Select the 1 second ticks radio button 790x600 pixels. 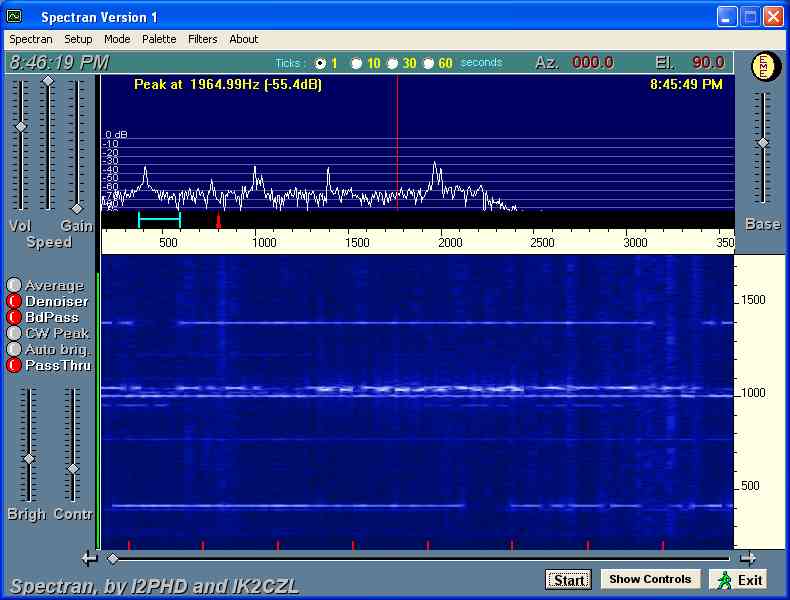point(320,63)
